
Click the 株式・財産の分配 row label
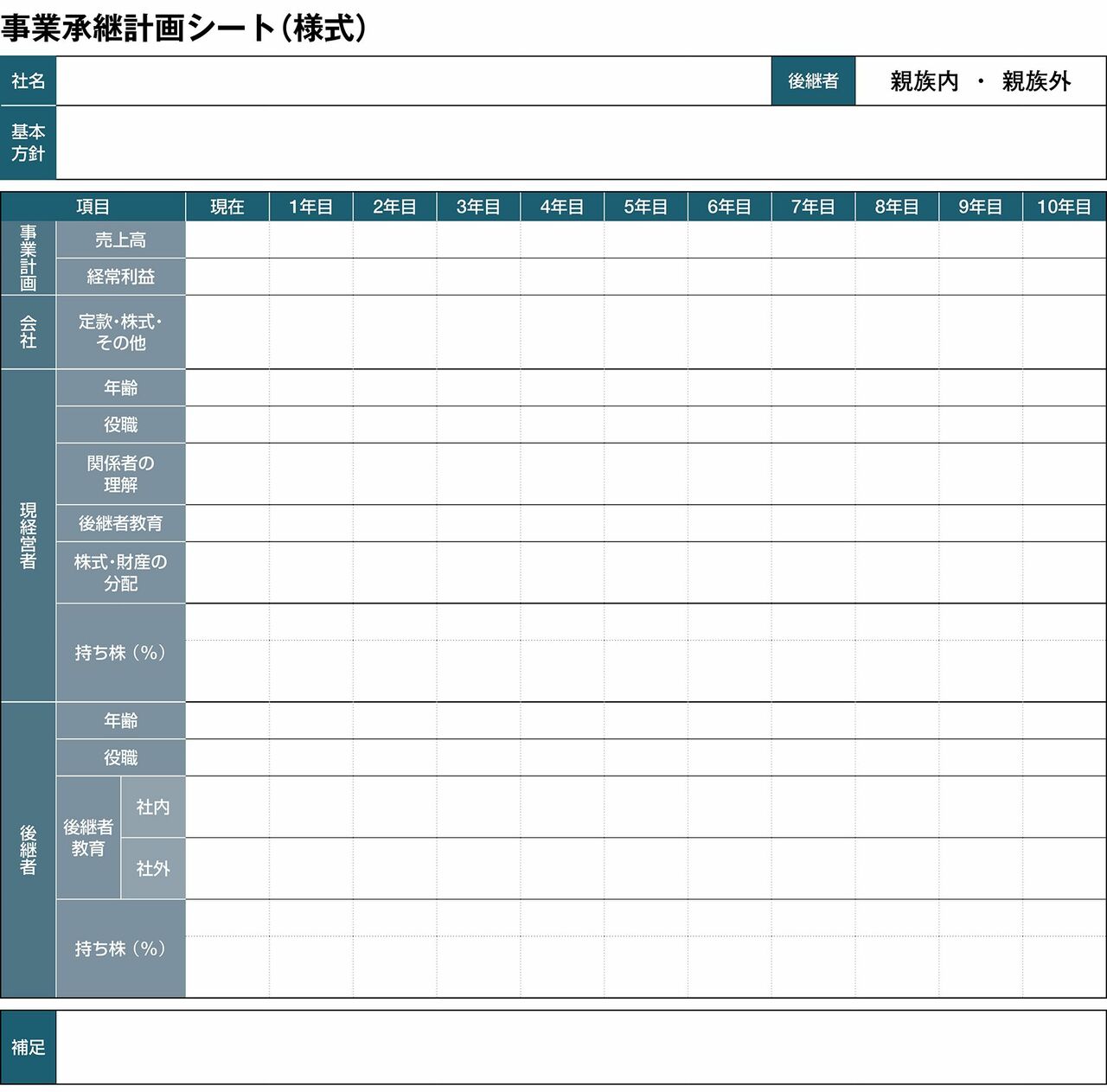point(120,572)
